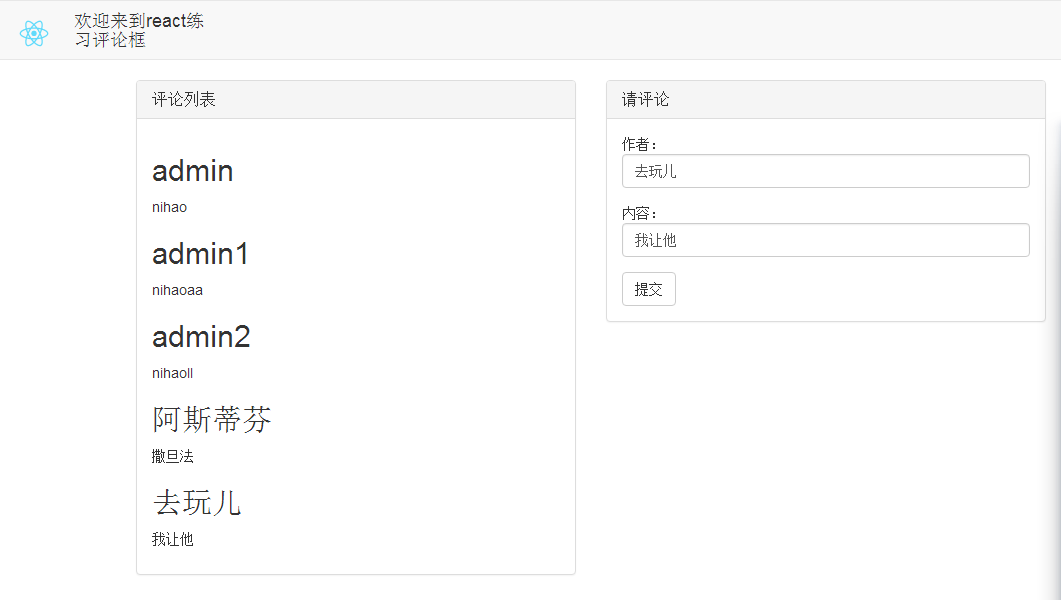This screenshot has height=600, width=1061.
Task: Click the 欢迎来到react练习评论框 header title
Action: click(138, 30)
